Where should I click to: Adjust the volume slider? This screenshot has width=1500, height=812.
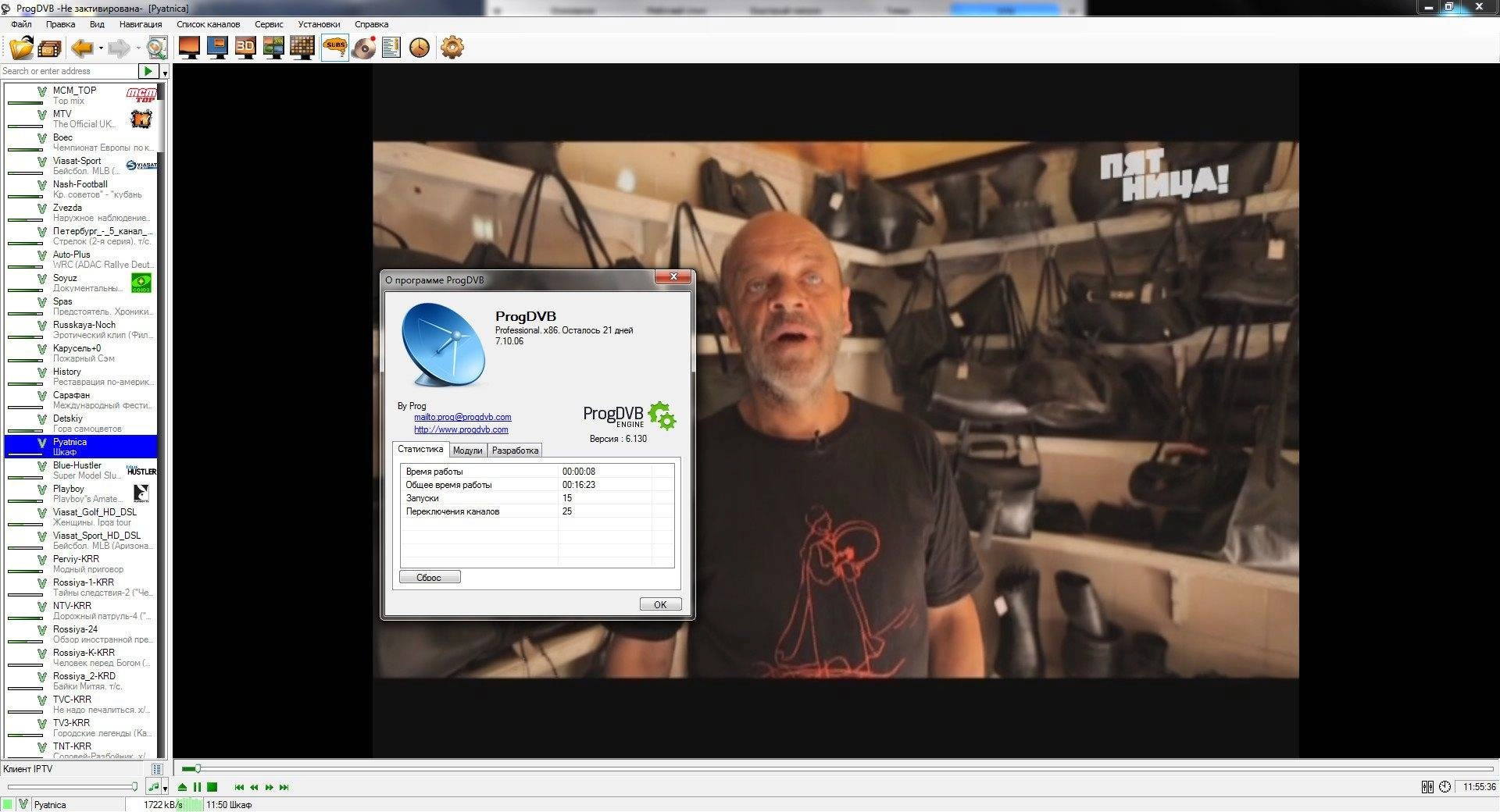pos(72,787)
